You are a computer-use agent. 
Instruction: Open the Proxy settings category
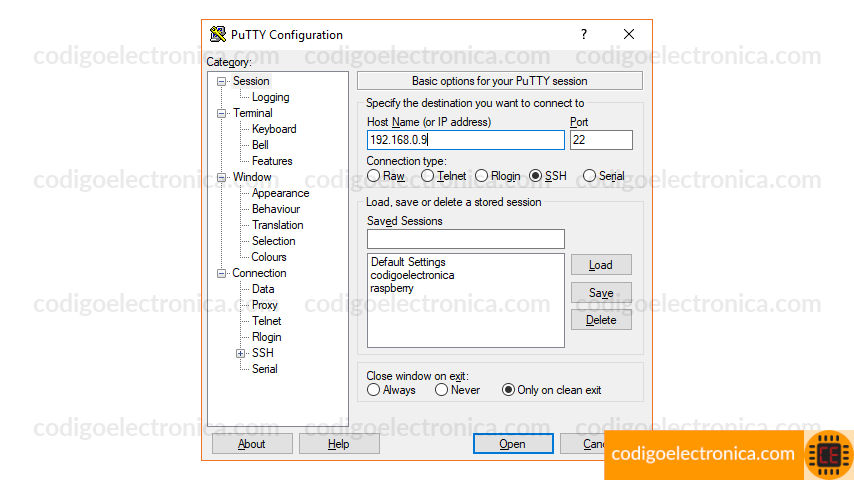[x=264, y=305]
